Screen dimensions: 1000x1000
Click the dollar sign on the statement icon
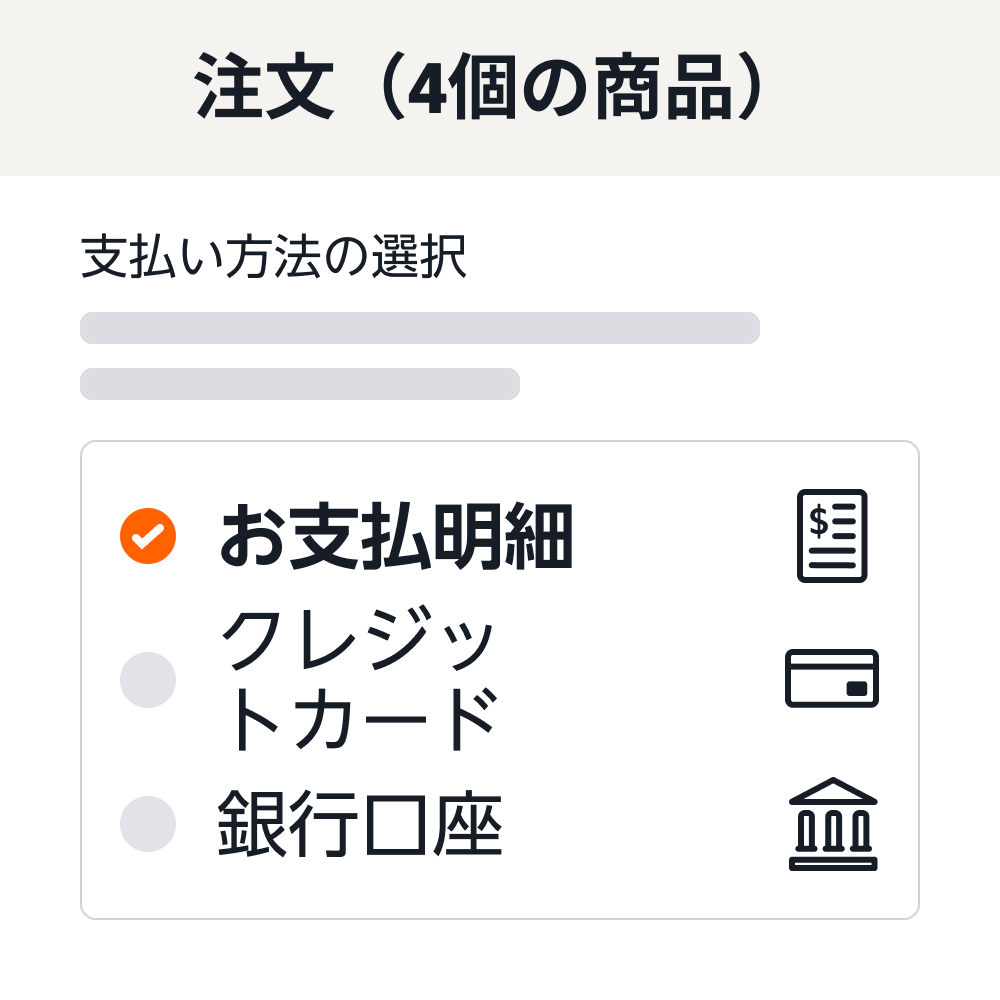[818, 519]
